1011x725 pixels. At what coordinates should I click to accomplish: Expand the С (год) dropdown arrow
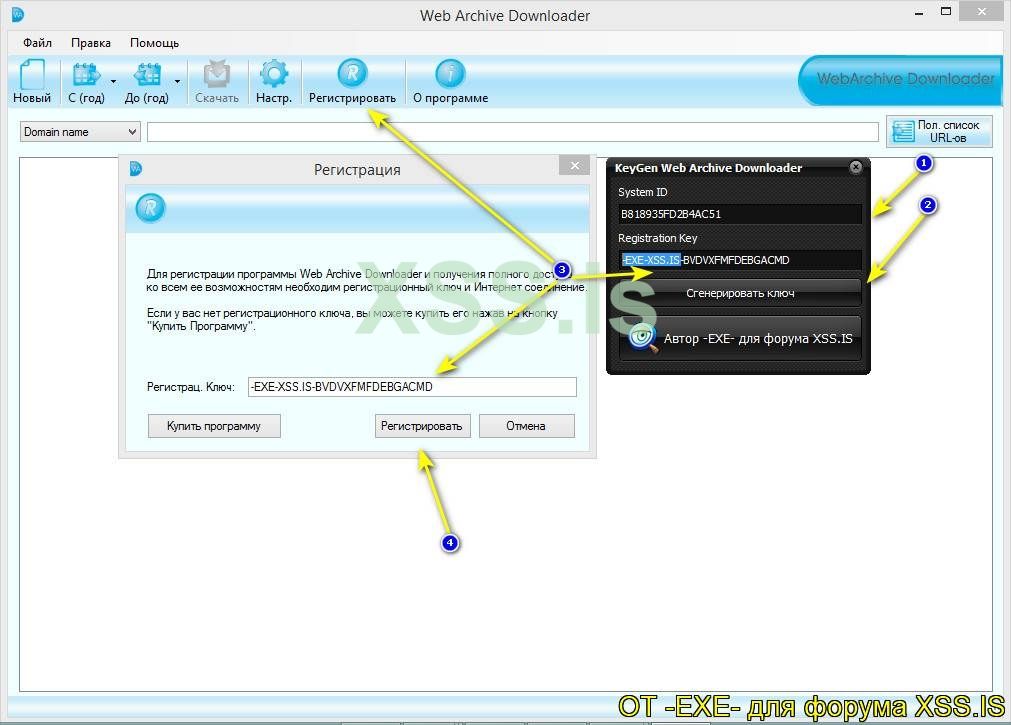click(113, 81)
